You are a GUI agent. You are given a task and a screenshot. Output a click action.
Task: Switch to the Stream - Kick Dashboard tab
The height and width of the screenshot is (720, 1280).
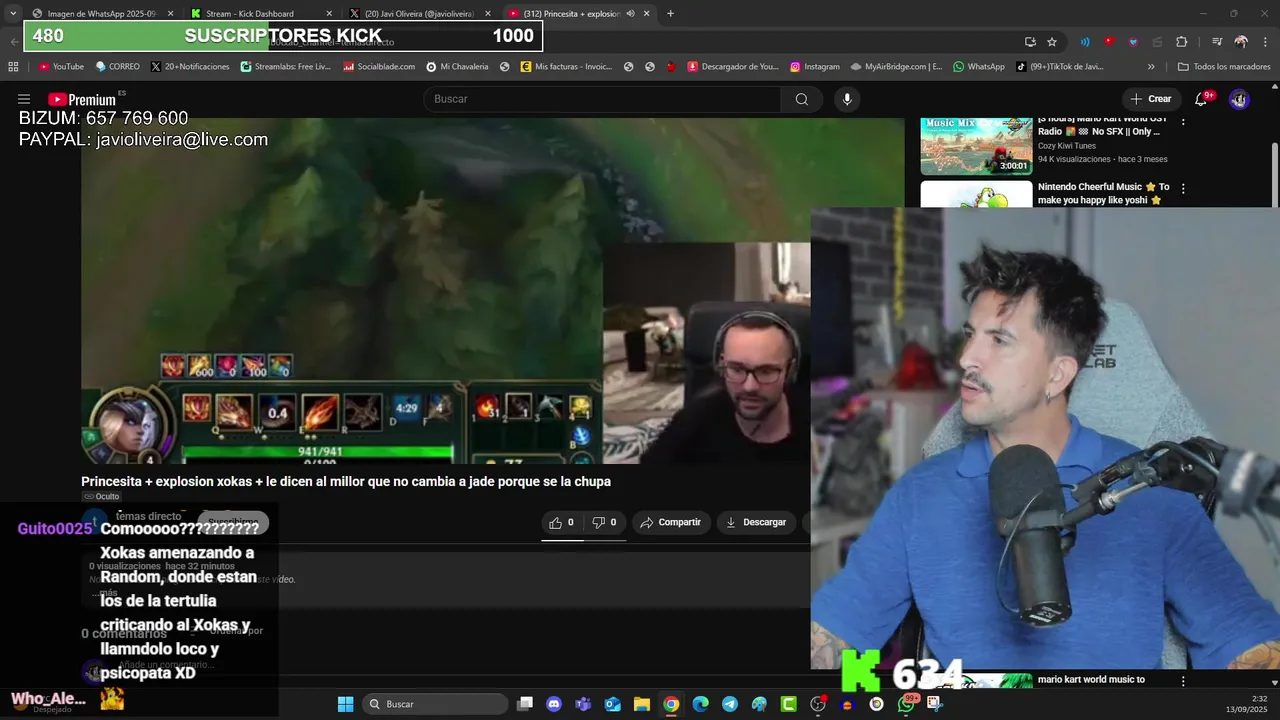click(260, 14)
